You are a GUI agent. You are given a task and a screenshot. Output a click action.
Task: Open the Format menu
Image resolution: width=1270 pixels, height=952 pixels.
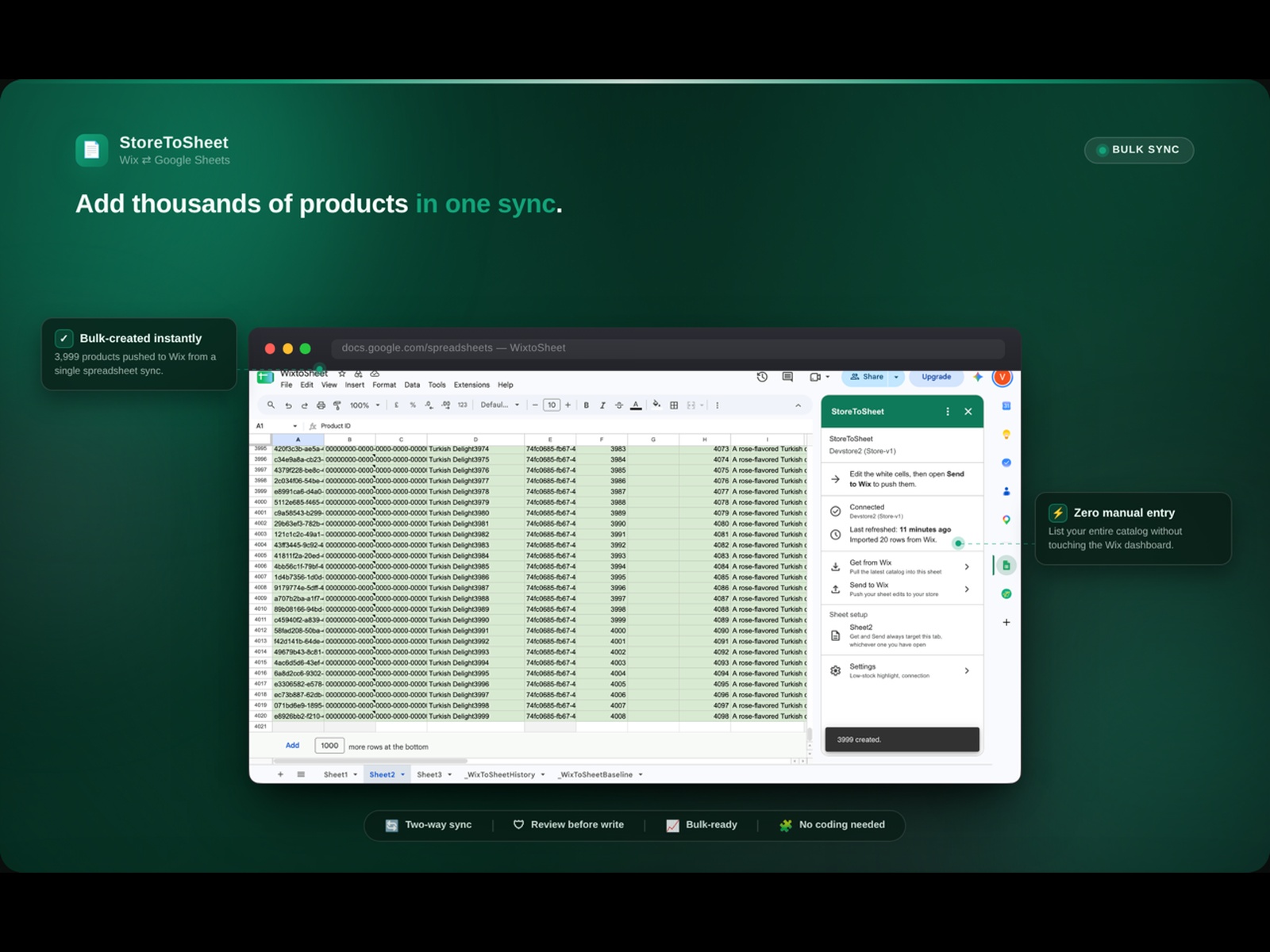click(x=384, y=385)
